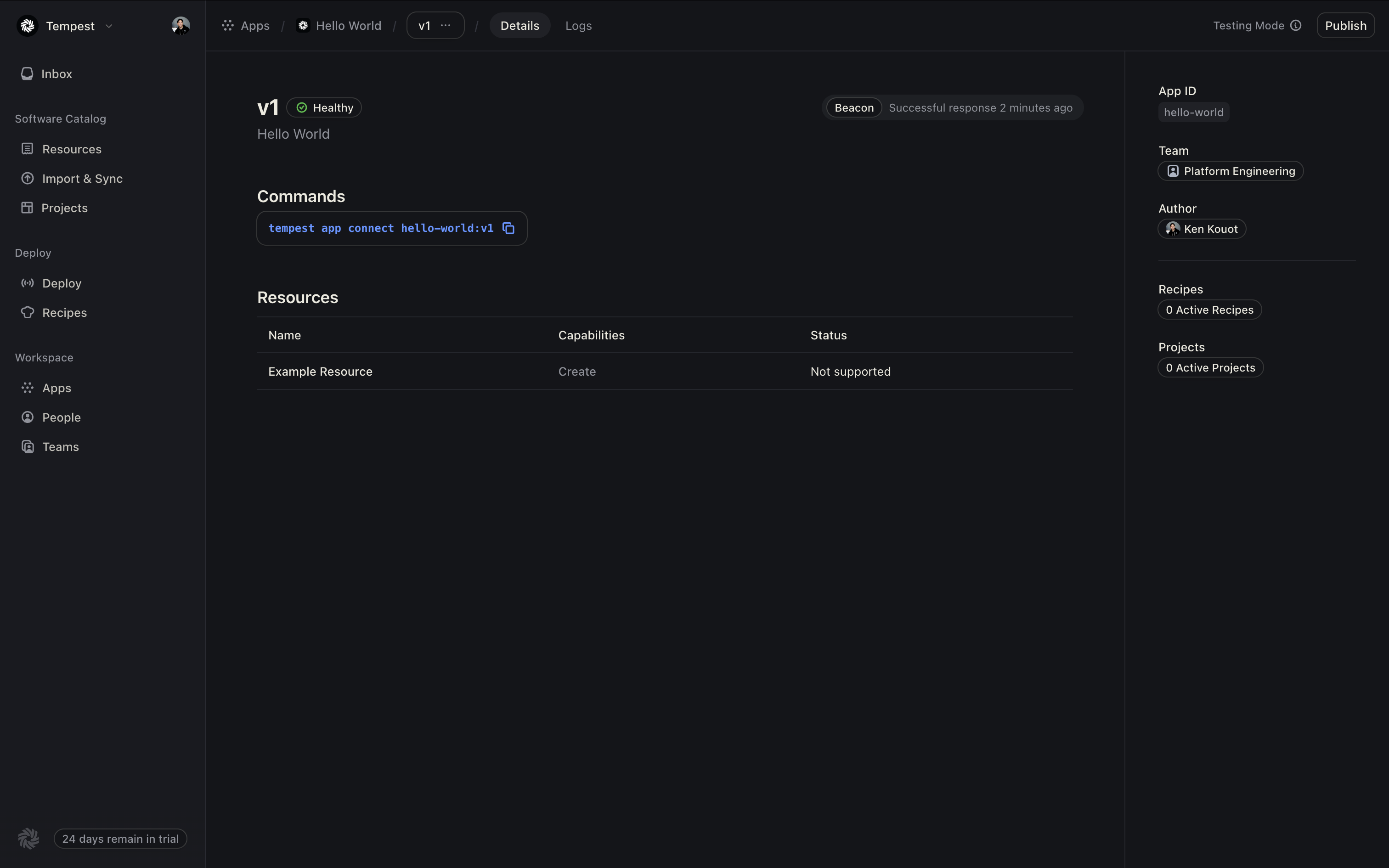Click the 0 Active Recipes badge
This screenshot has width=1389, height=868.
[1209, 310]
